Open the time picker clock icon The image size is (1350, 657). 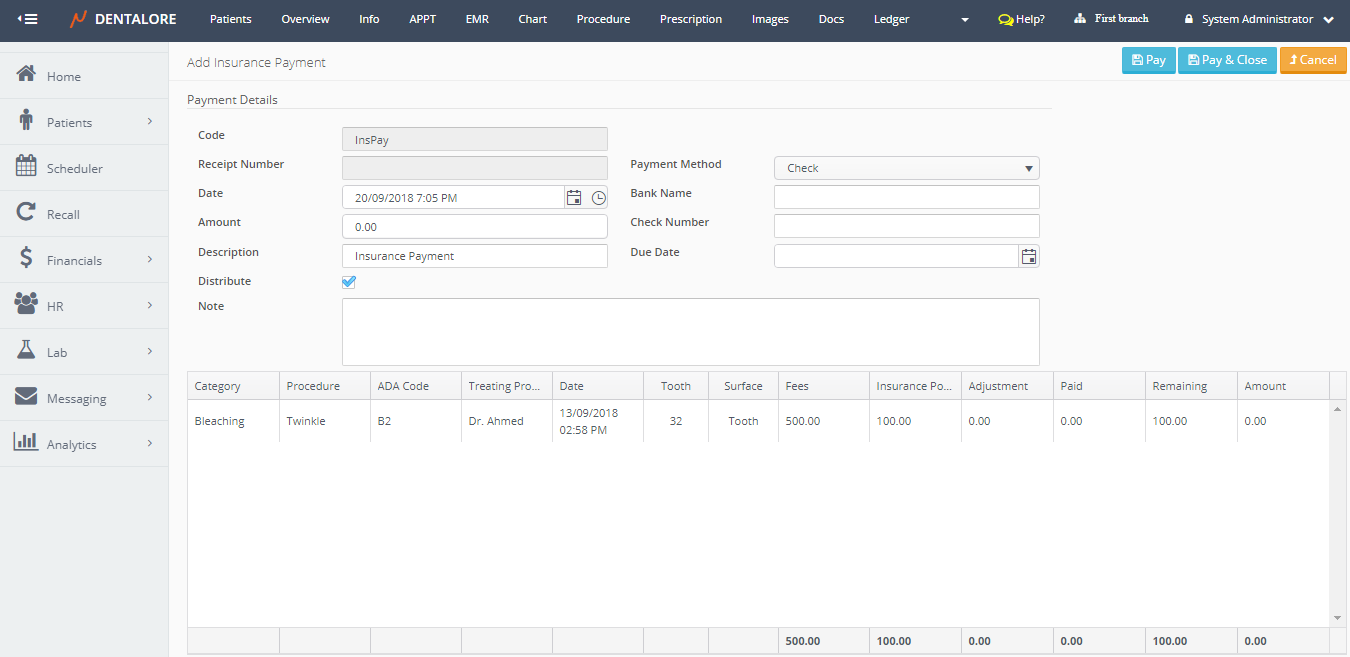[598, 198]
